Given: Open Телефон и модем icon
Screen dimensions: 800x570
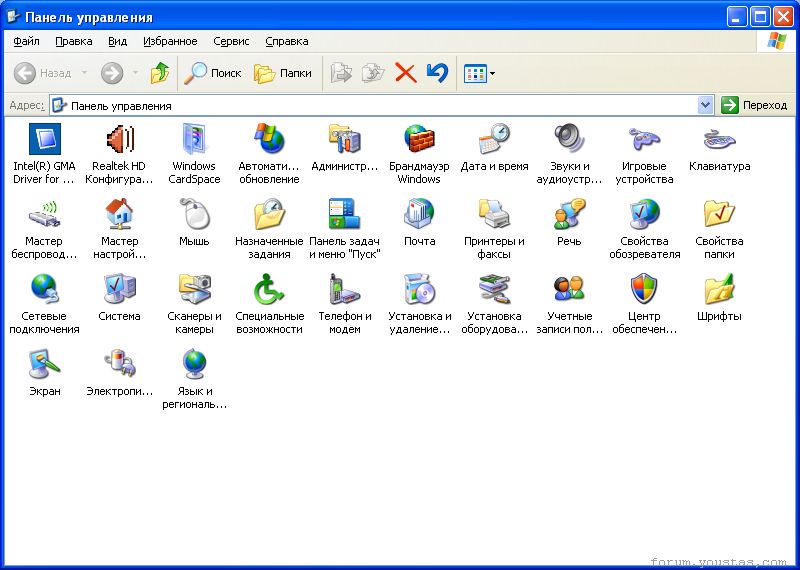Looking at the screenshot, I should (344, 289).
